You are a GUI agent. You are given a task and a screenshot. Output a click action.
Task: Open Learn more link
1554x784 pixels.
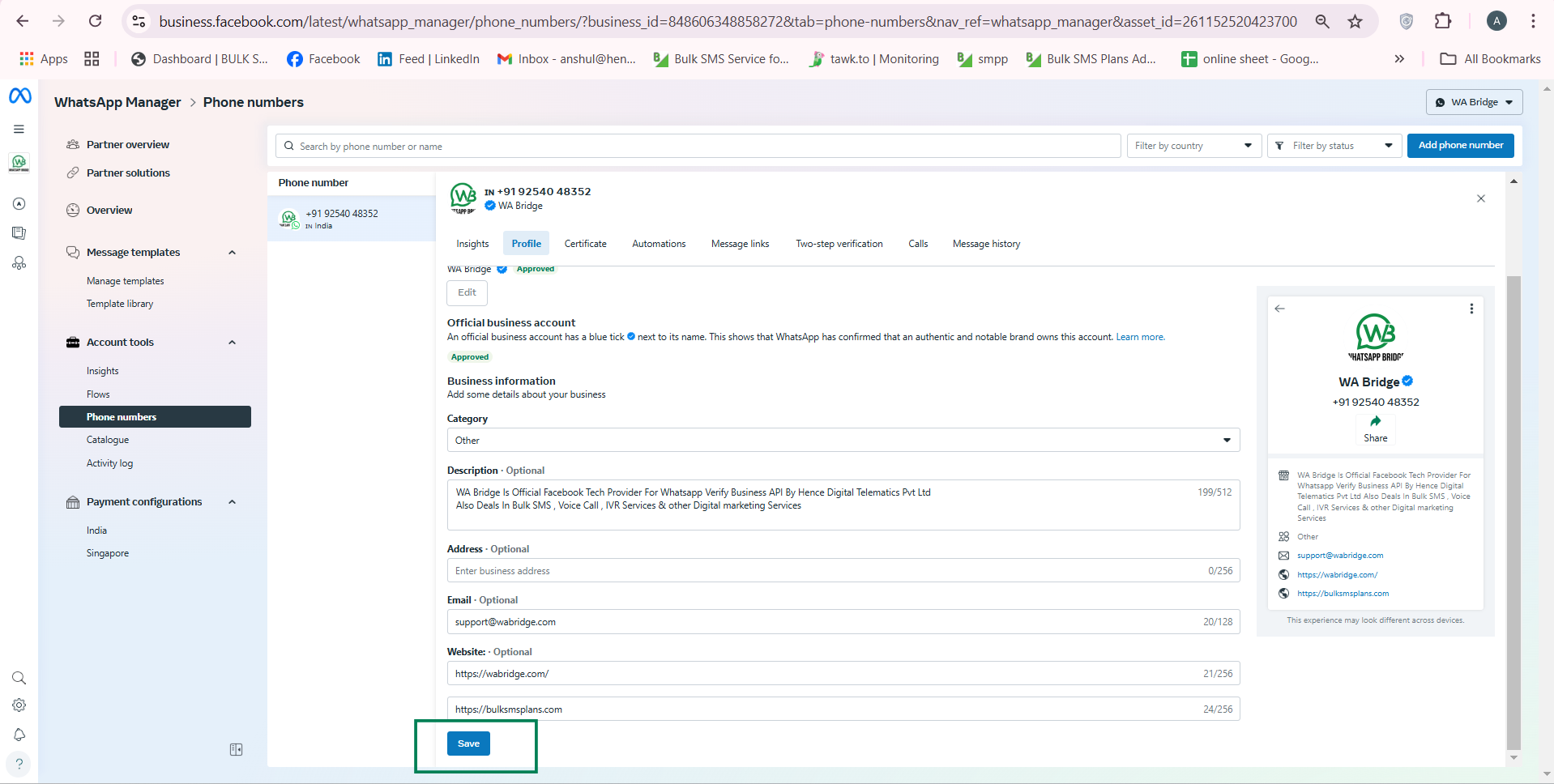click(x=1140, y=338)
